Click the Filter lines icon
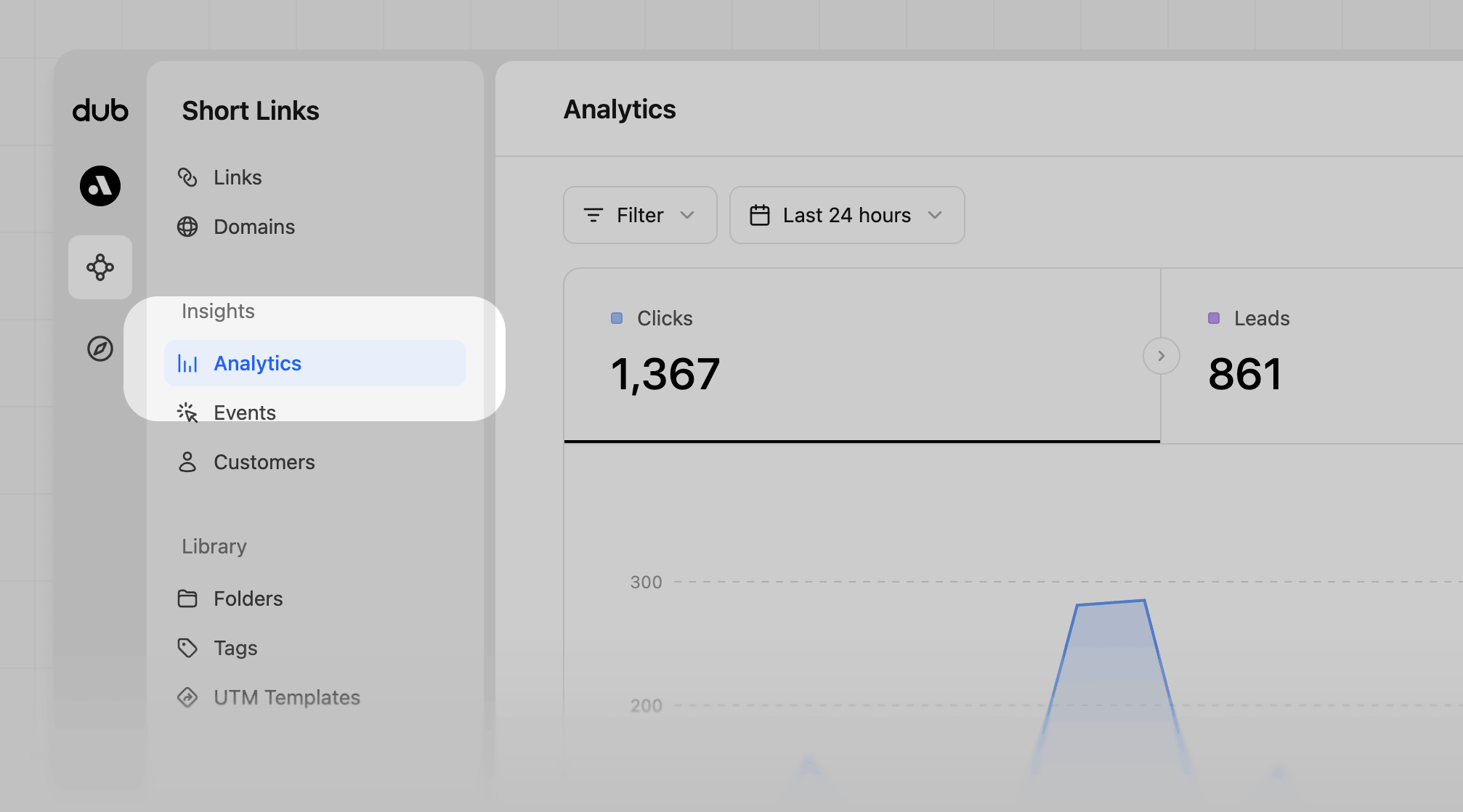Screen dimensions: 1463x812 [x=593, y=215]
